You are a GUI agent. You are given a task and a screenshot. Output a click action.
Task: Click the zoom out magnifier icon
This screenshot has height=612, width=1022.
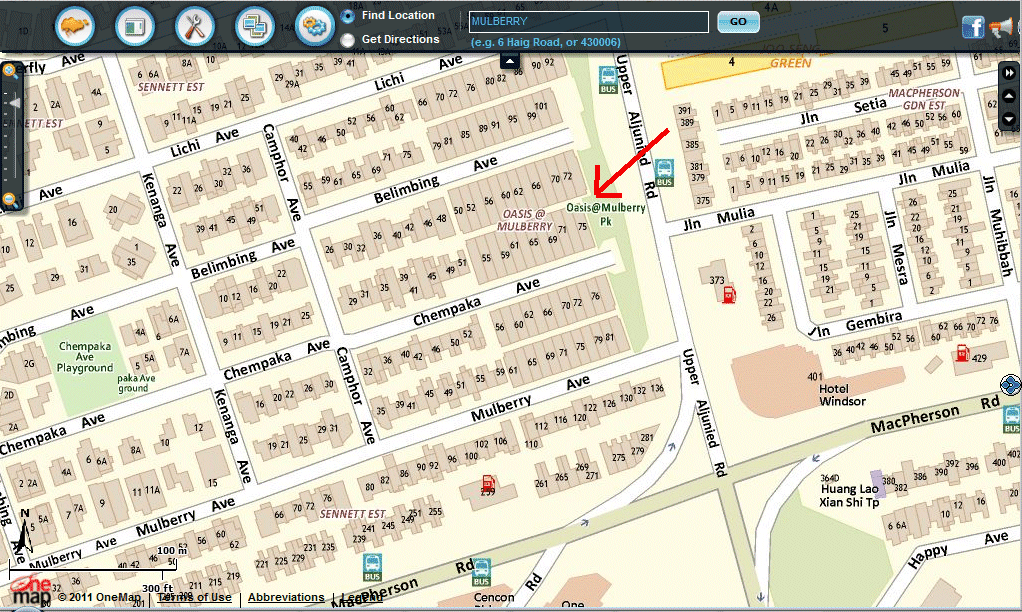[x=10, y=200]
